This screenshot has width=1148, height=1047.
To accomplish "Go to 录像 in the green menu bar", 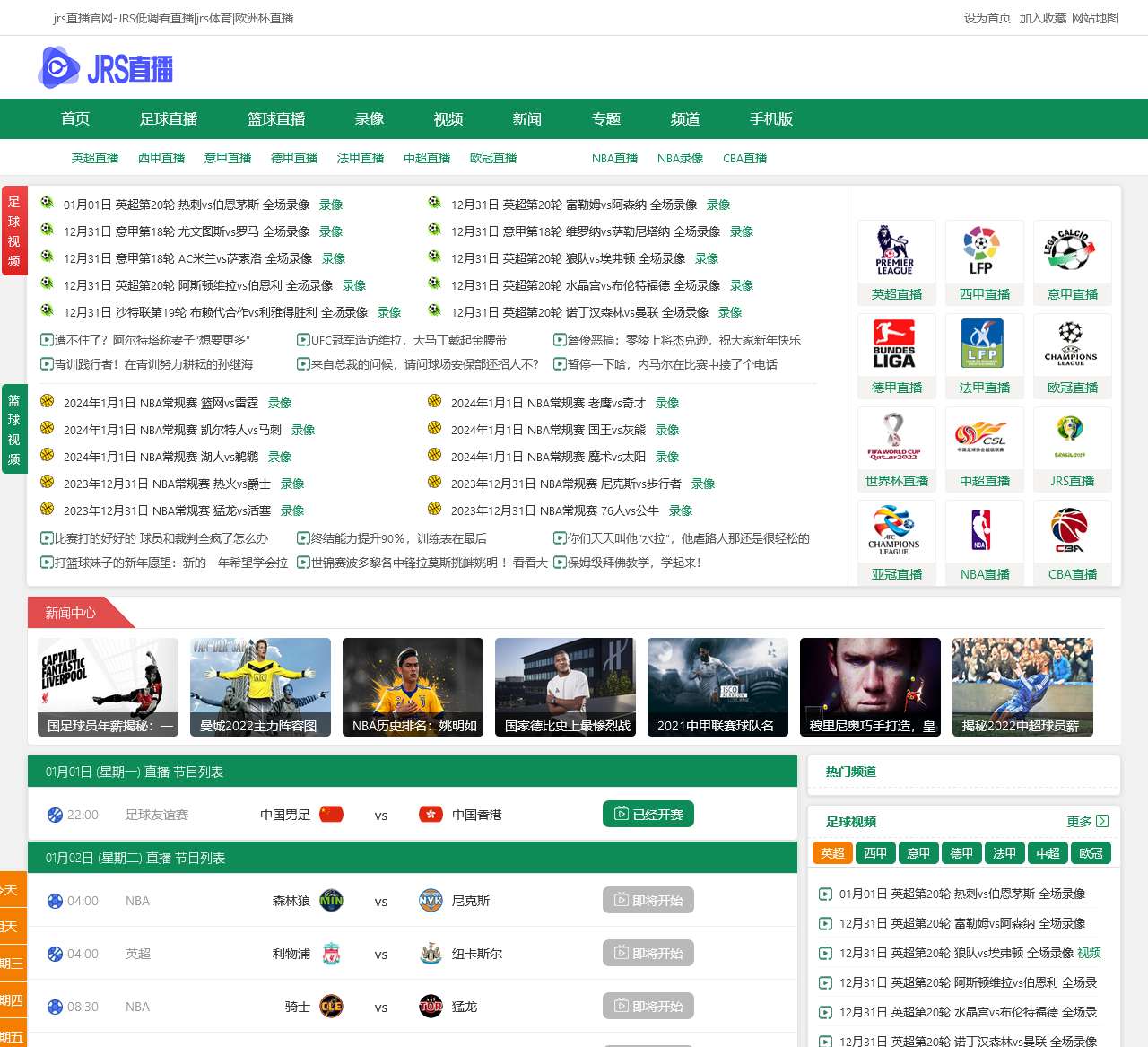I will 370,119.
